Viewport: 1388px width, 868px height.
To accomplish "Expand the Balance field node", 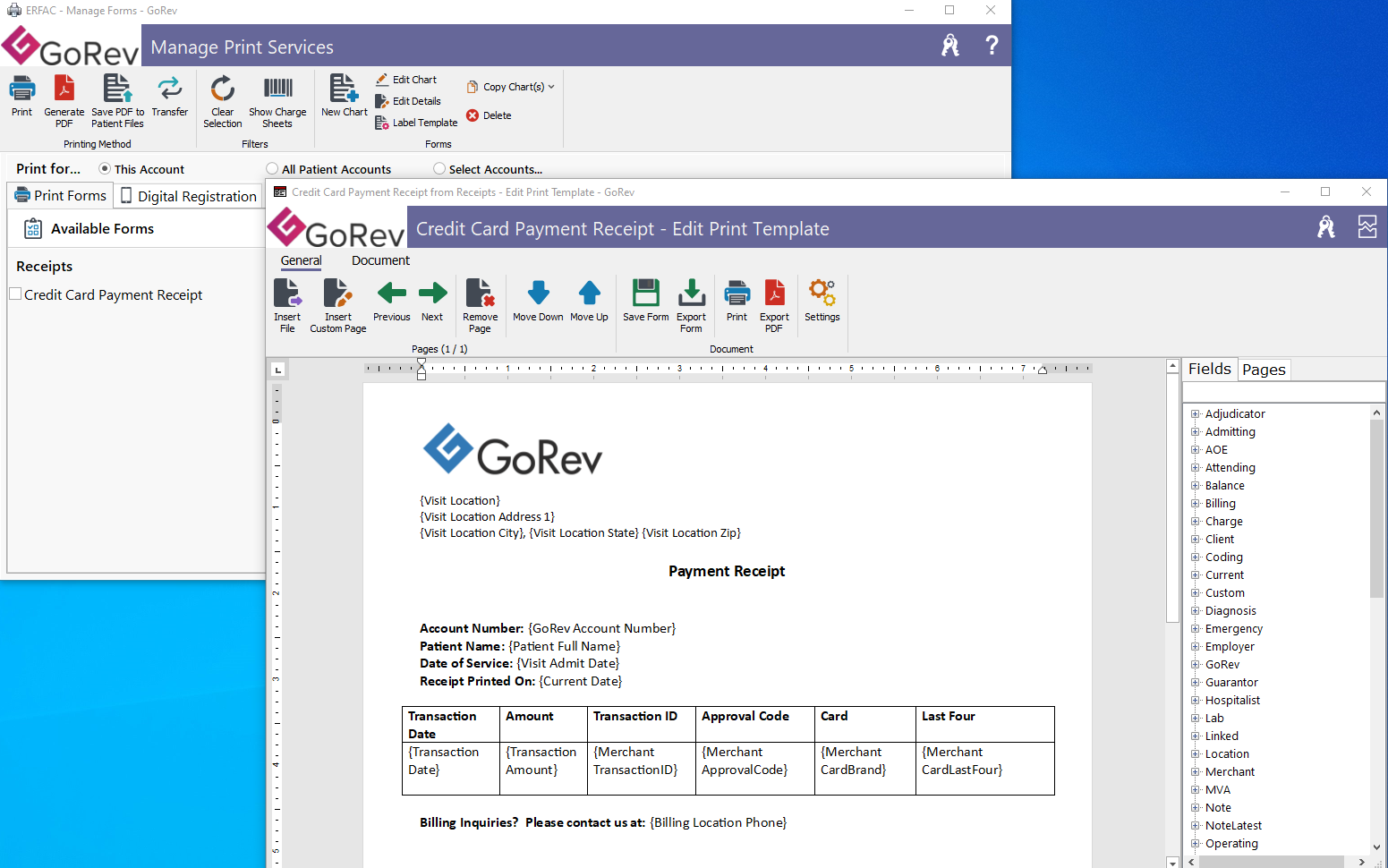I will tap(1195, 485).
